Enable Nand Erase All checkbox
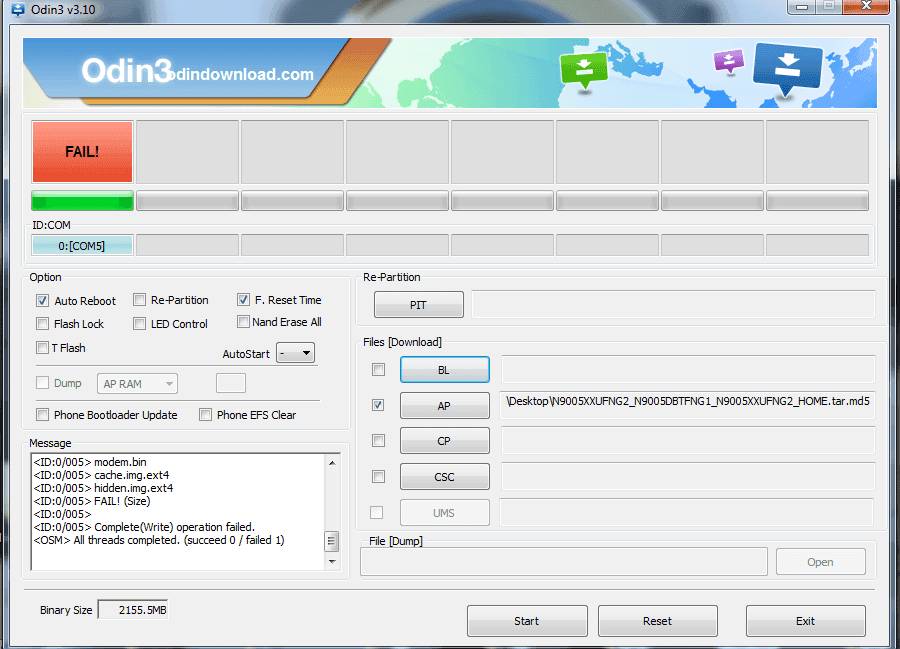The image size is (900, 649). [243, 322]
